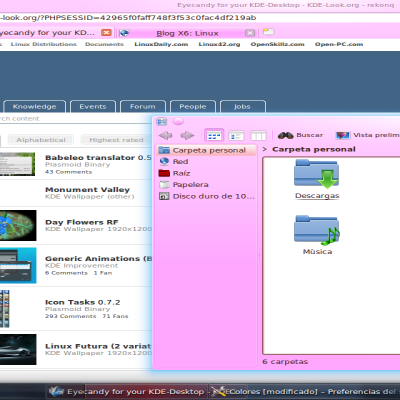Image resolution: width=400 pixels, height=400 pixels.
Task: Click 43 Comments under Babeleo translator
Action: pos(68,172)
